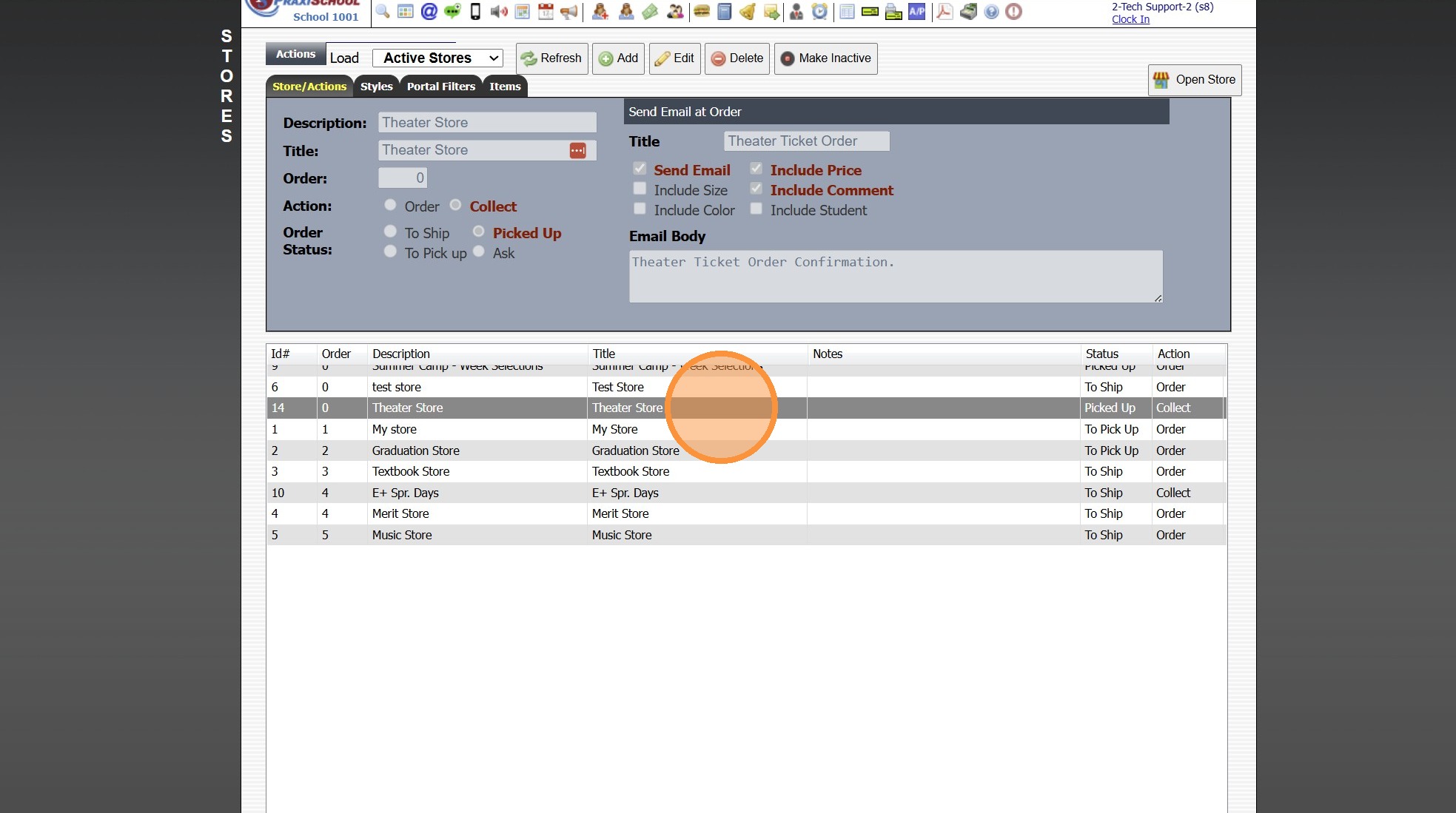1456x813 pixels.
Task: Switch to the Portal Filters tab
Action: click(440, 87)
